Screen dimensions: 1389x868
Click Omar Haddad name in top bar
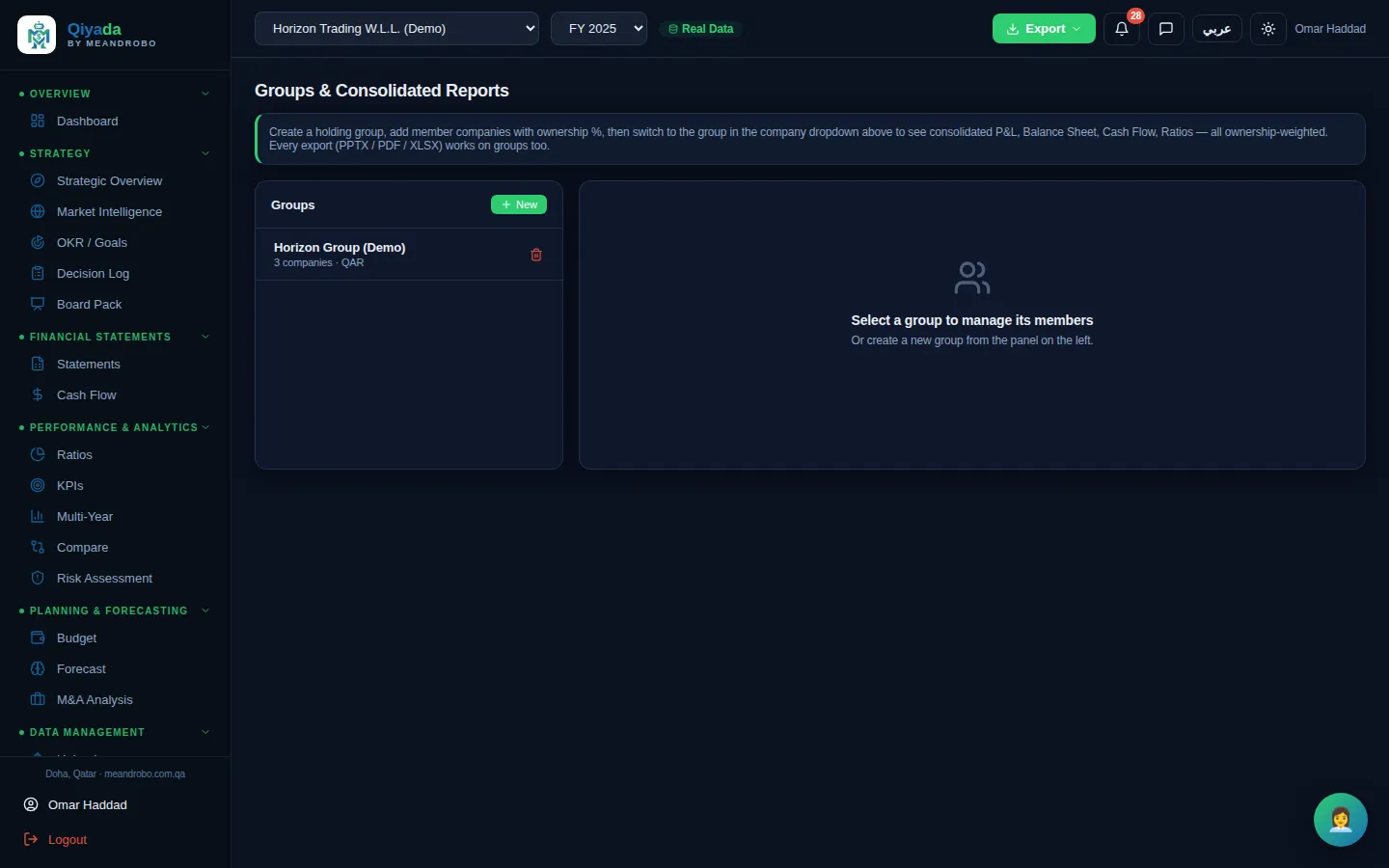click(x=1330, y=29)
